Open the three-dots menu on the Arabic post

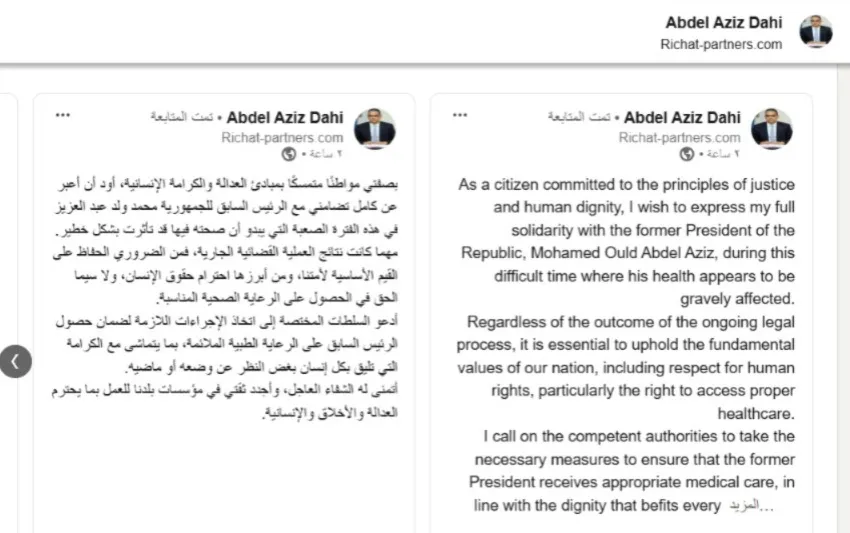coord(63,116)
